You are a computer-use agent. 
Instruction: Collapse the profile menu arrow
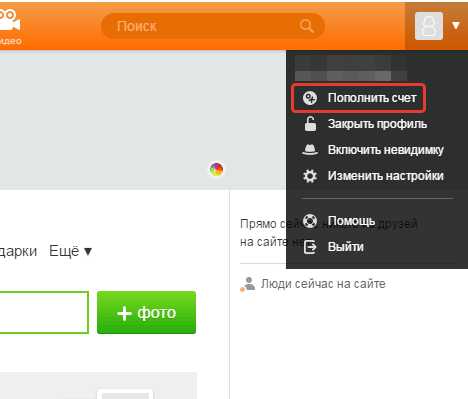(x=456, y=25)
